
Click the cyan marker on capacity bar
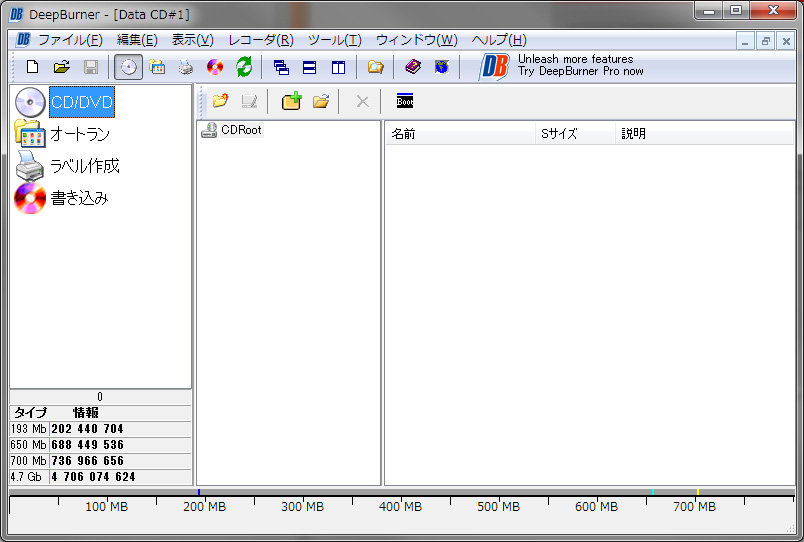653,492
